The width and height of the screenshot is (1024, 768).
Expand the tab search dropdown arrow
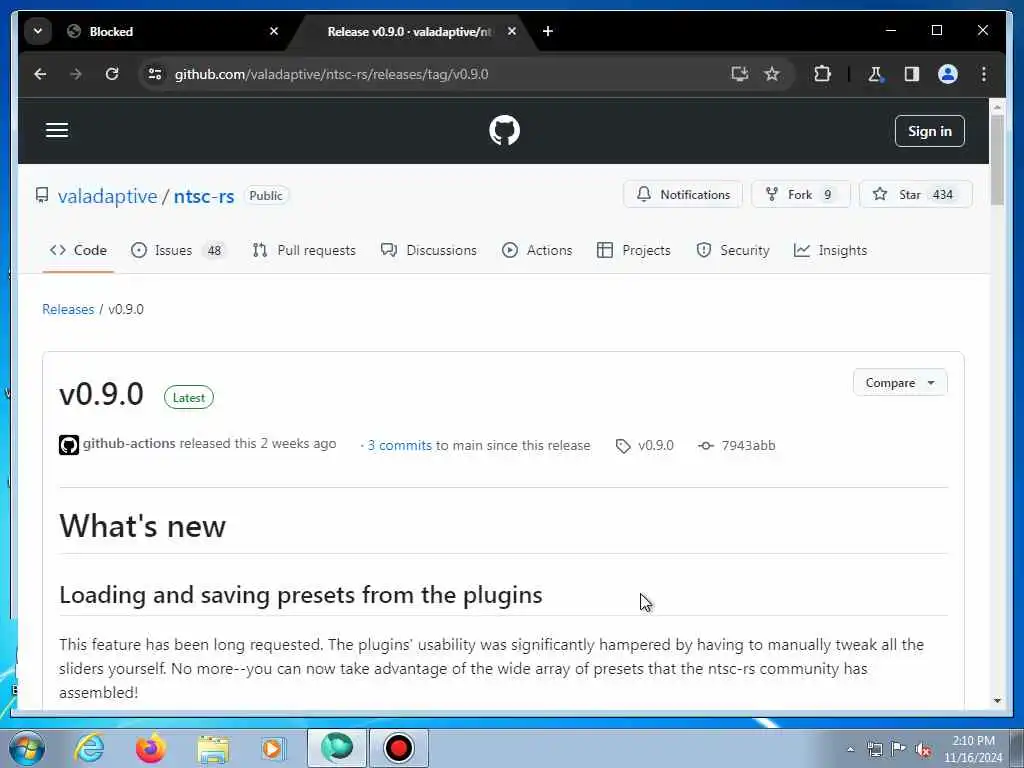pyautogui.click(x=38, y=31)
